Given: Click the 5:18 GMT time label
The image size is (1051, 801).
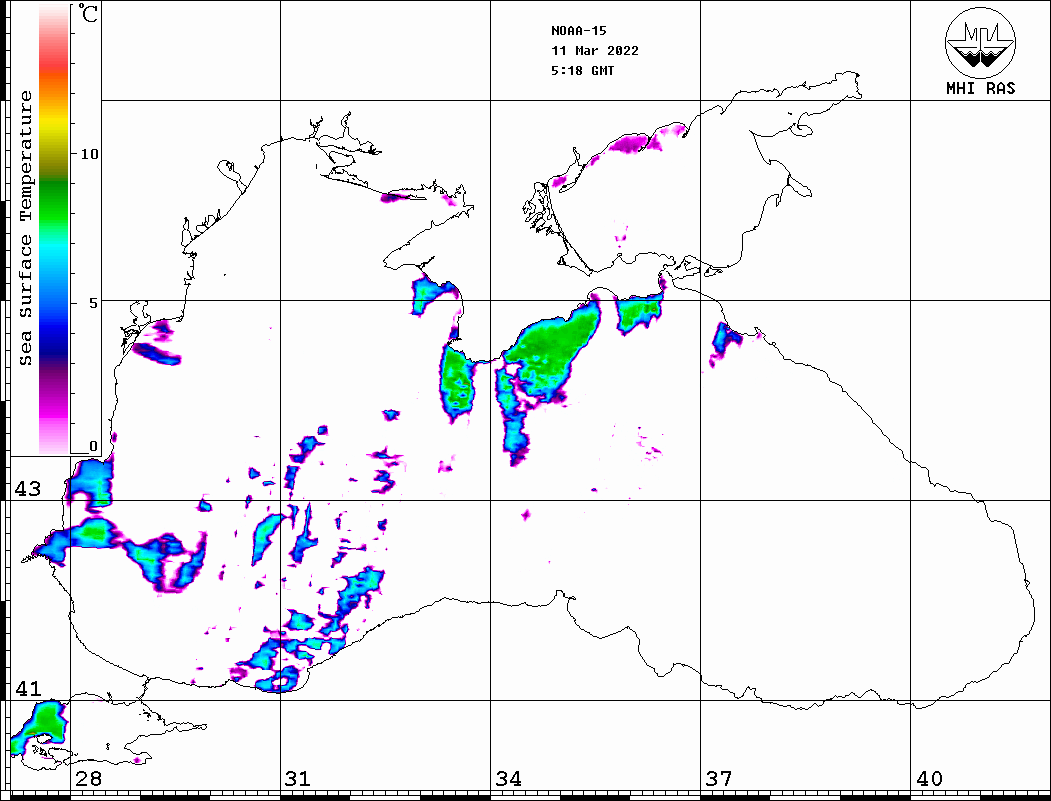Looking at the screenshot, I should tap(582, 71).
